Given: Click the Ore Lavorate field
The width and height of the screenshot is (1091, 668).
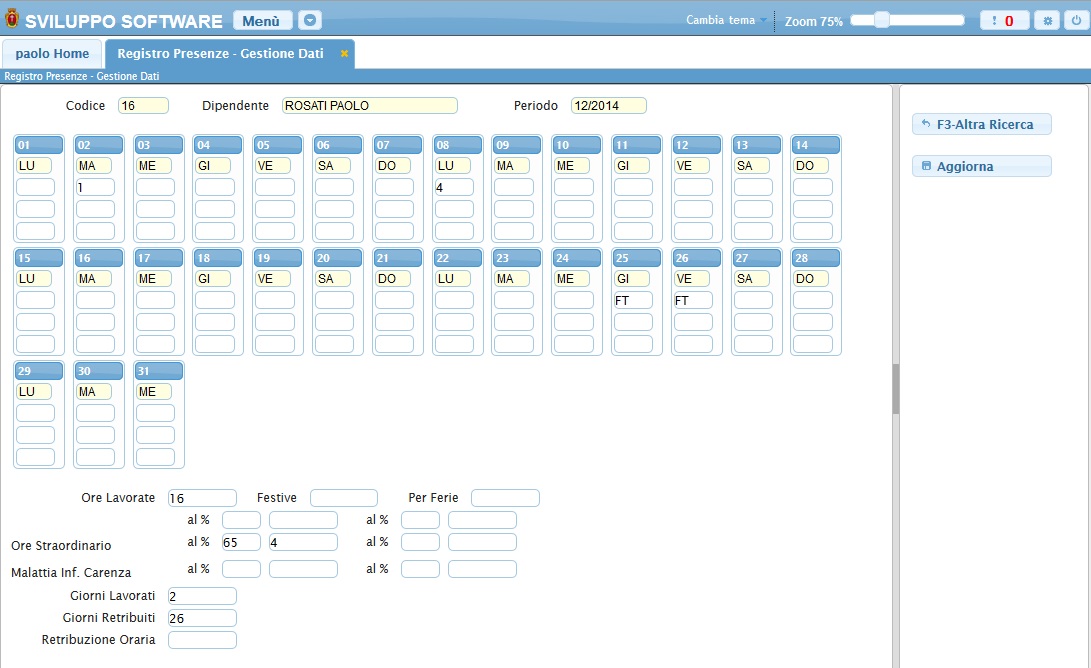Looking at the screenshot, I should [x=202, y=498].
